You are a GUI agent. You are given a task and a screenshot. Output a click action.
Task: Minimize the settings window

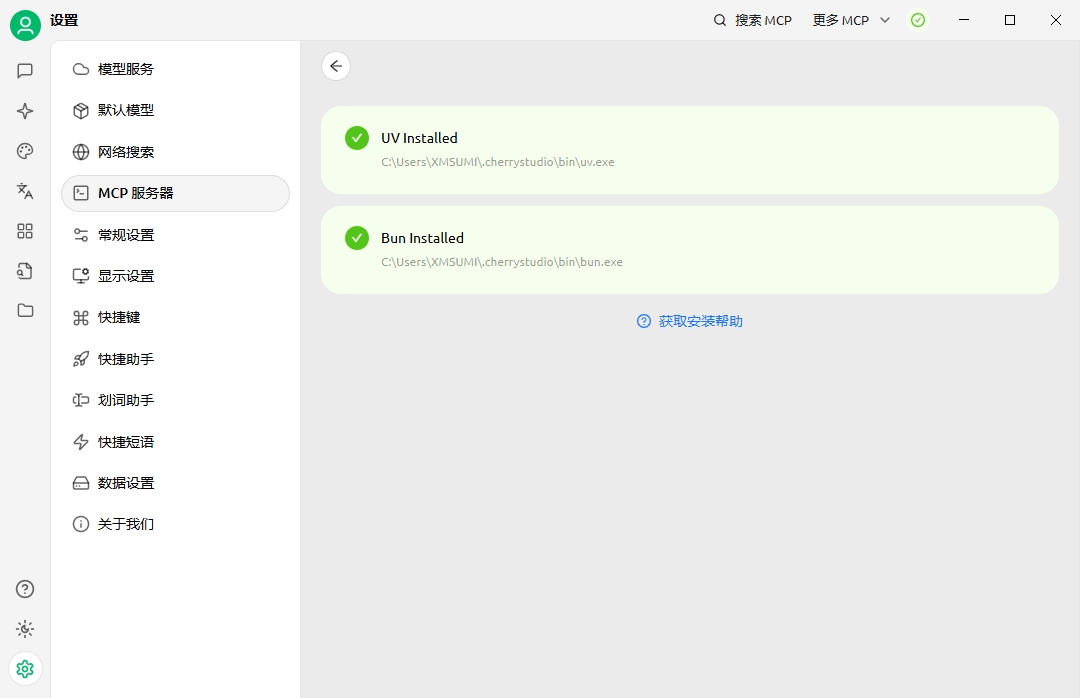click(x=964, y=20)
